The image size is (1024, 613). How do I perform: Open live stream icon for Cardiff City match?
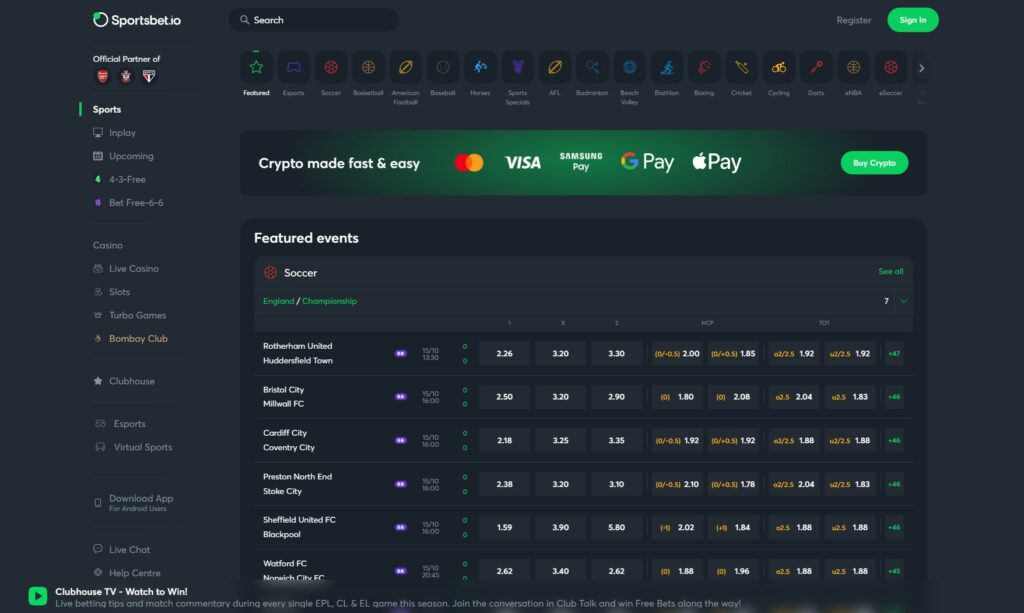[401, 440]
